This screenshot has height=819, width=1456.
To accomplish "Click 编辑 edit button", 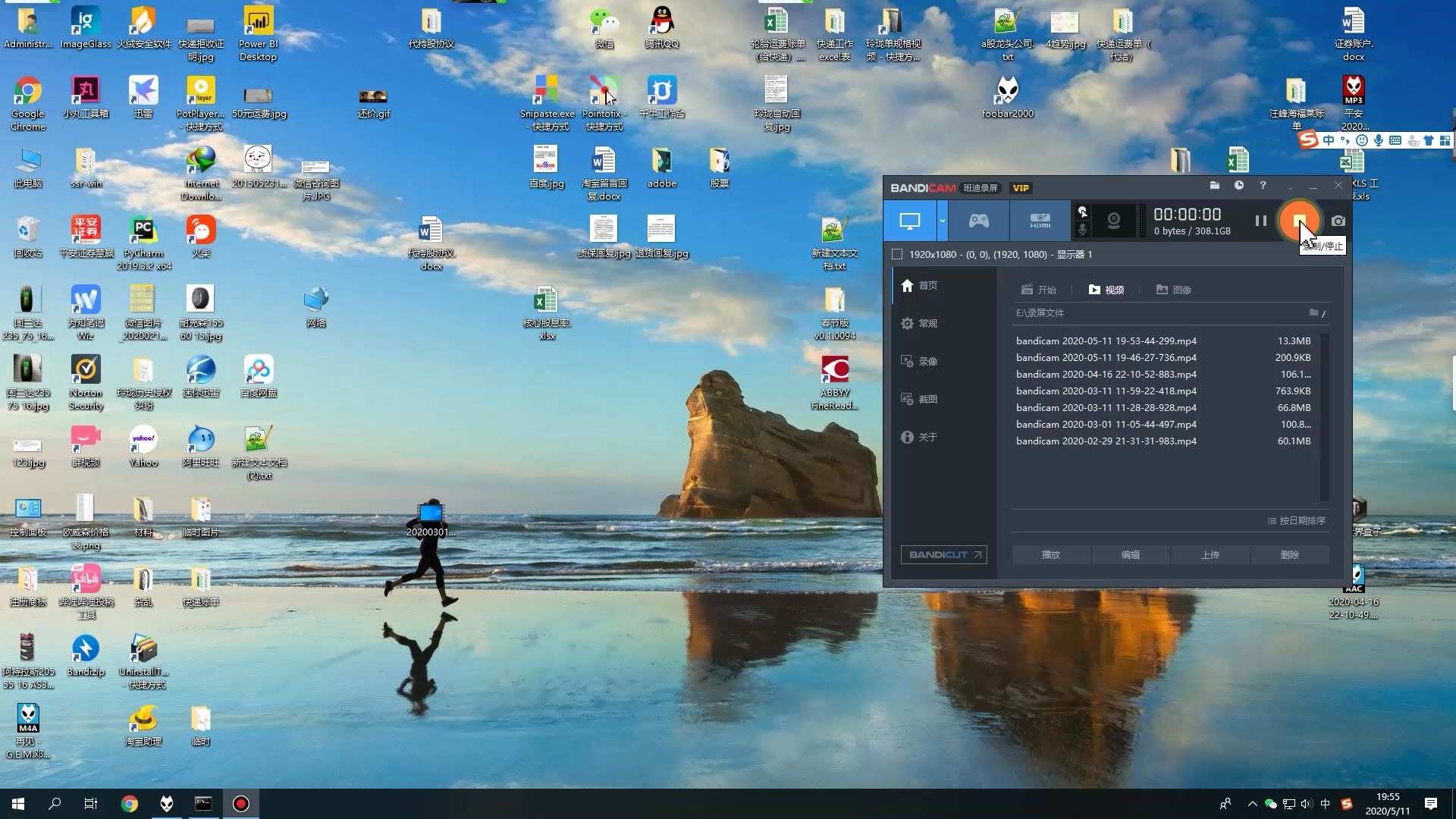I will 1131,555.
